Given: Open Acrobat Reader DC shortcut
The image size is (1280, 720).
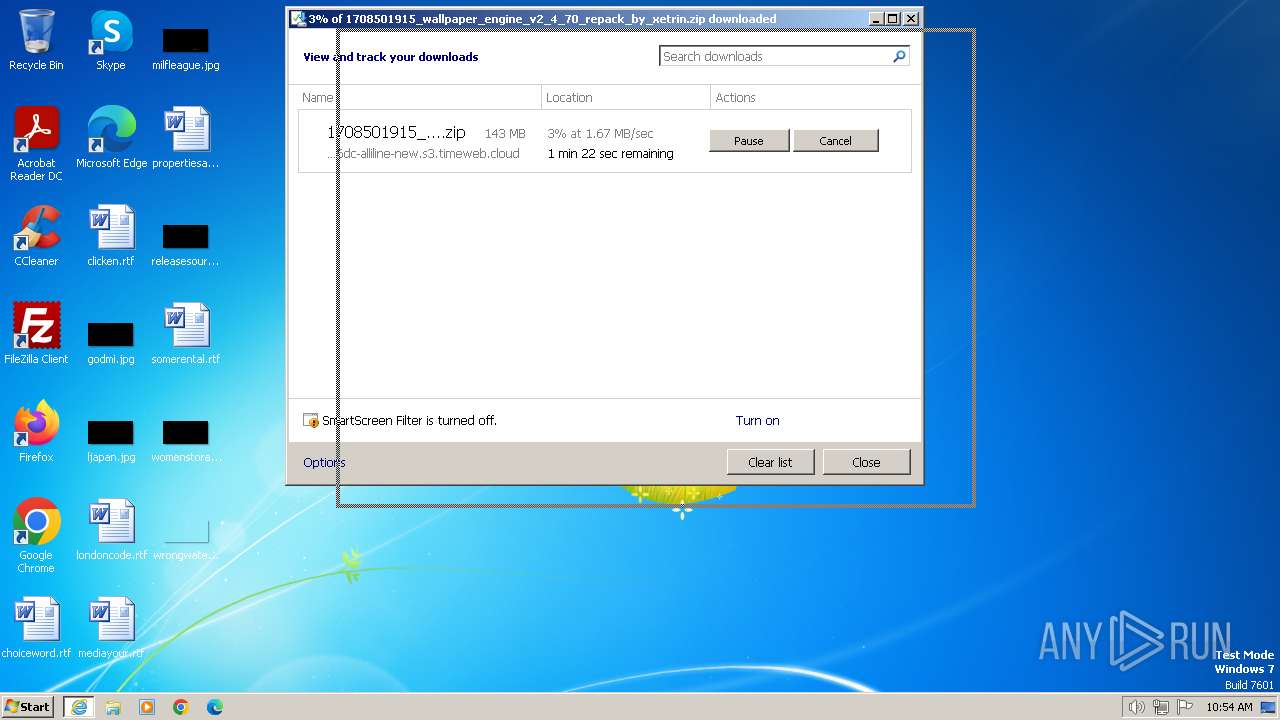Looking at the screenshot, I should coord(36,144).
